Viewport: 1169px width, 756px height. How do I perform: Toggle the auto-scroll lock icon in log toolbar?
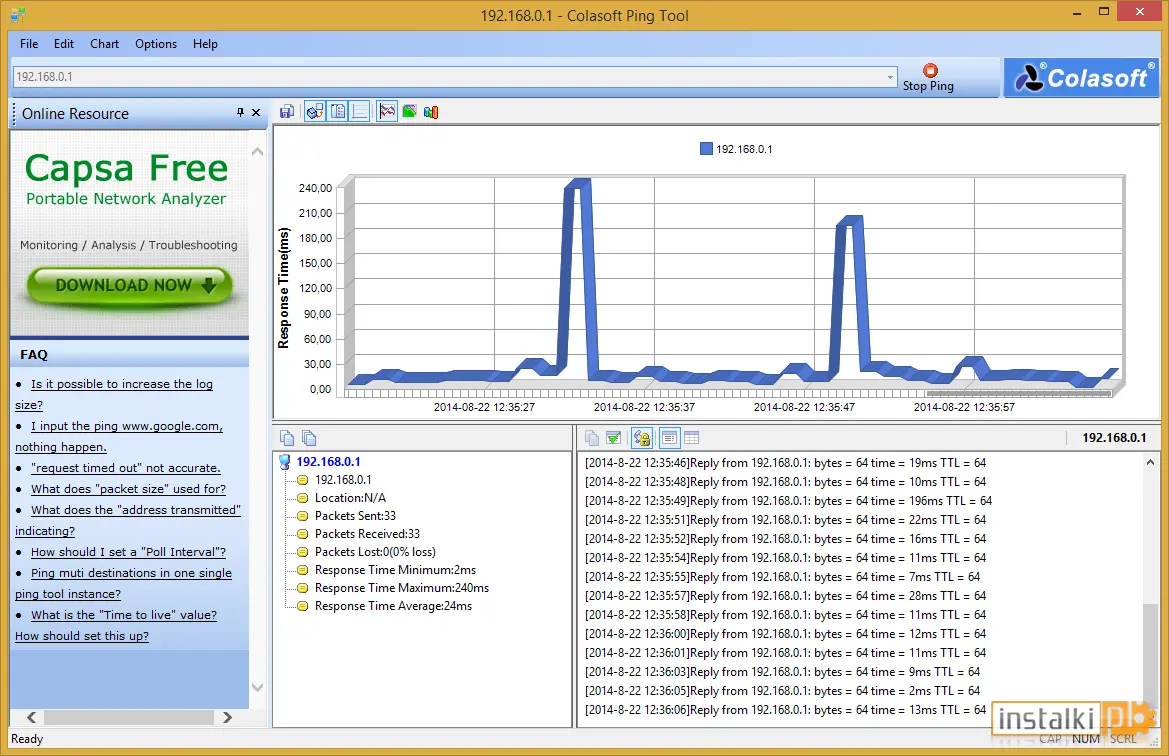click(642, 438)
